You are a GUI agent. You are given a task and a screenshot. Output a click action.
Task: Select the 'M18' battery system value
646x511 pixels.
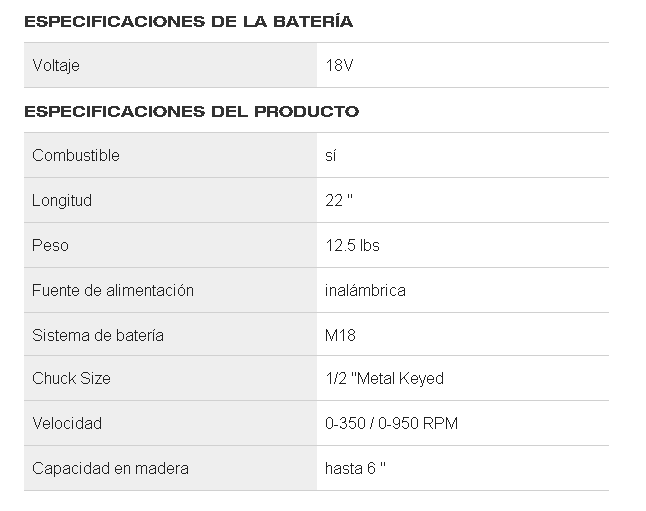point(342,335)
